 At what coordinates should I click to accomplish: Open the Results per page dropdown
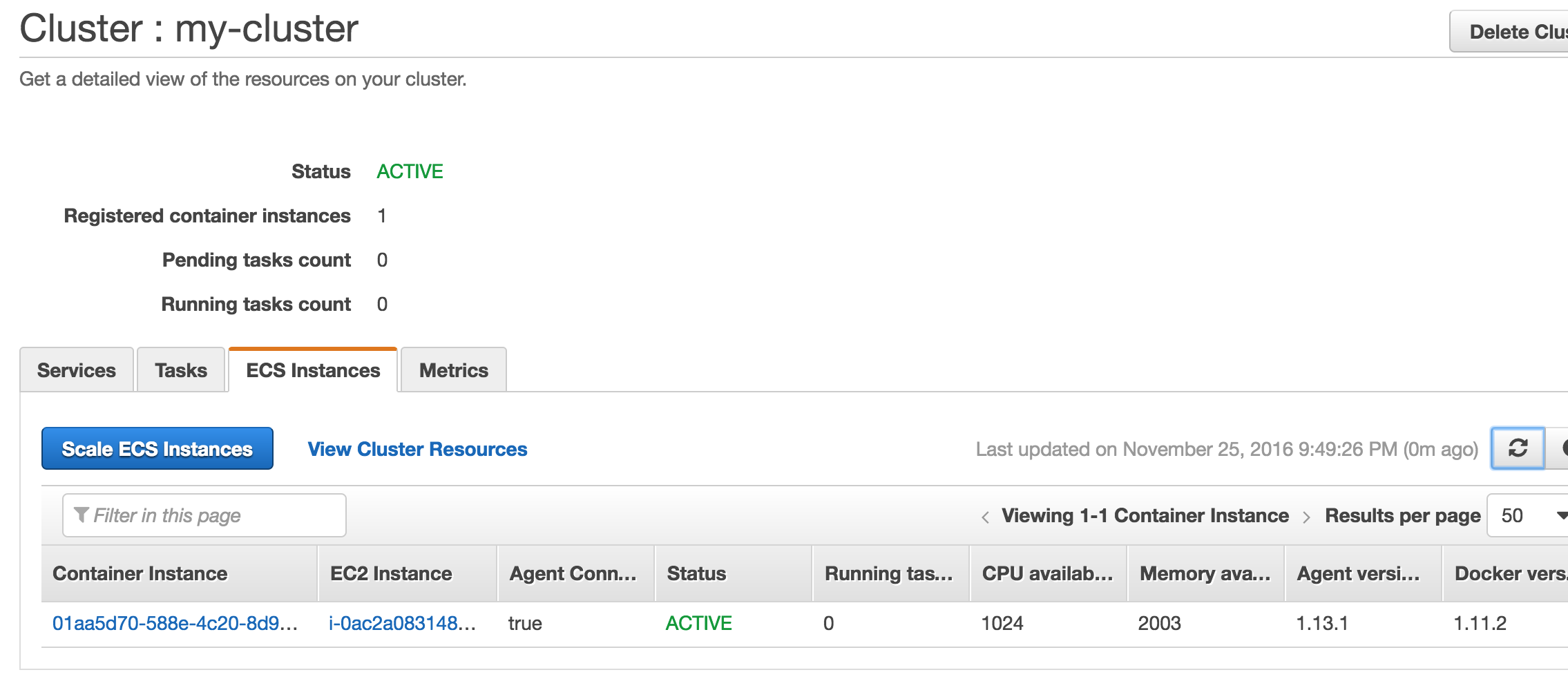coord(1527,515)
